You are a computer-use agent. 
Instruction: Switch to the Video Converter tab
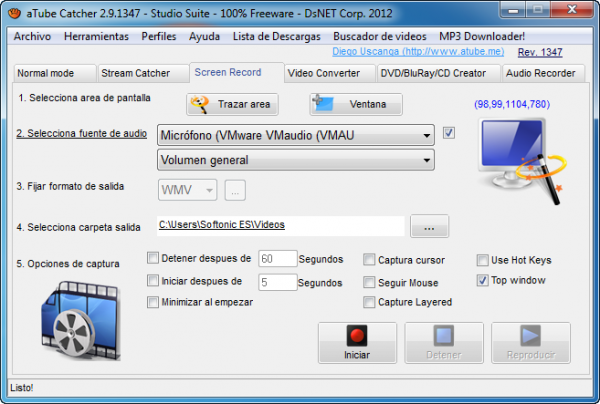point(330,73)
